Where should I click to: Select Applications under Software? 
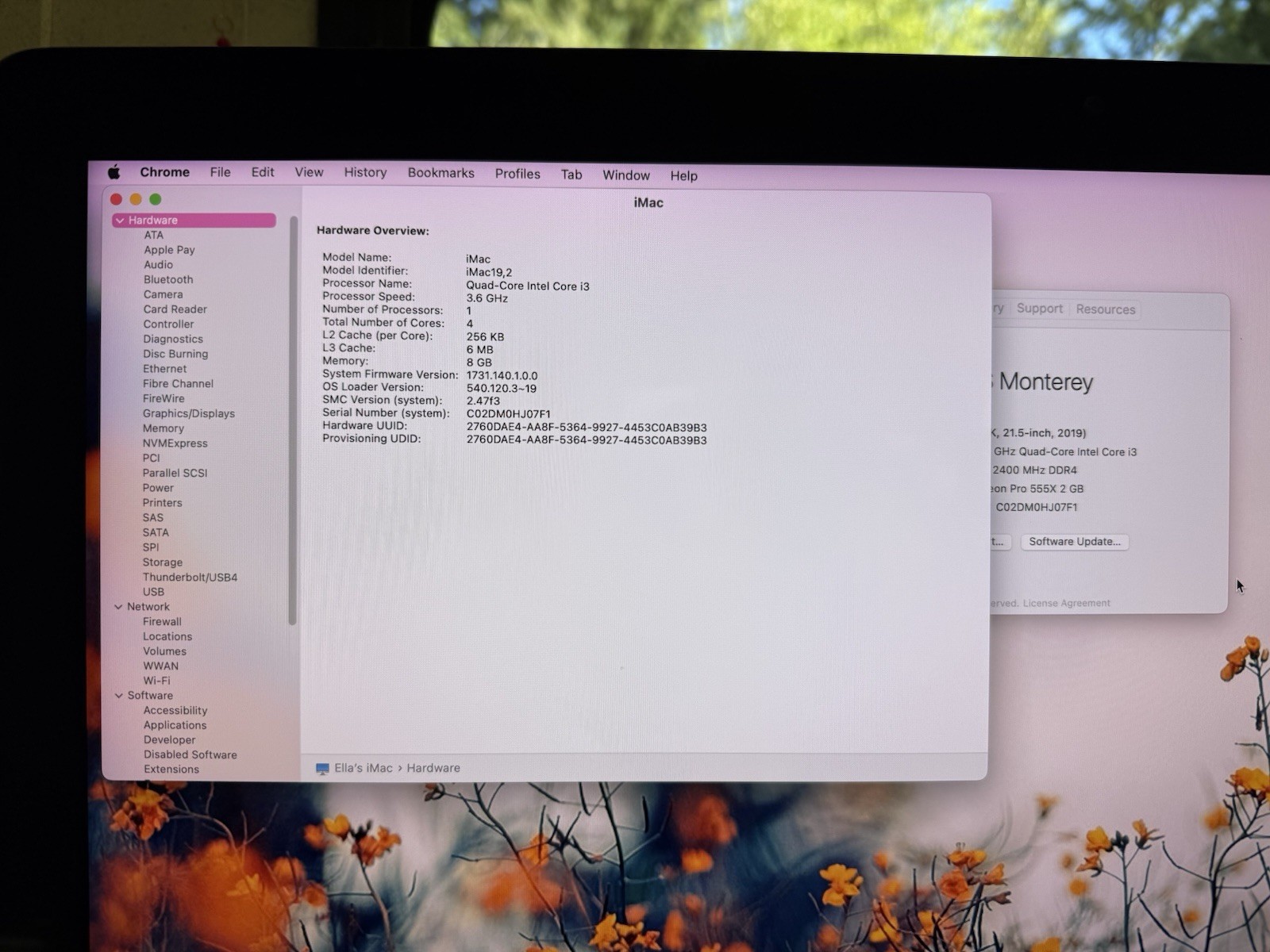pos(175,725)
